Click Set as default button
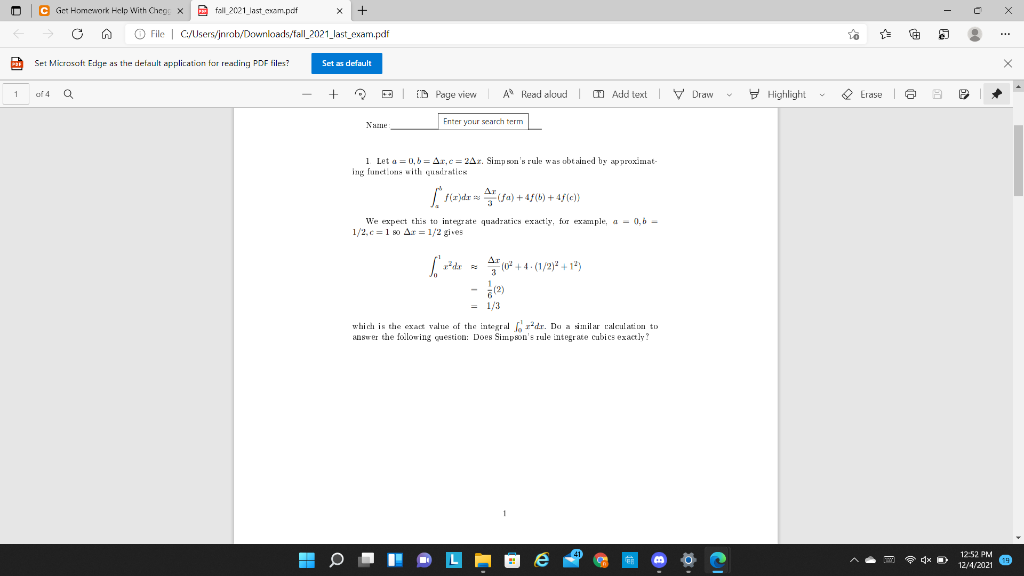Image resolution: width=1024 pixels, height=576 pixels. (x=347, y=63)
